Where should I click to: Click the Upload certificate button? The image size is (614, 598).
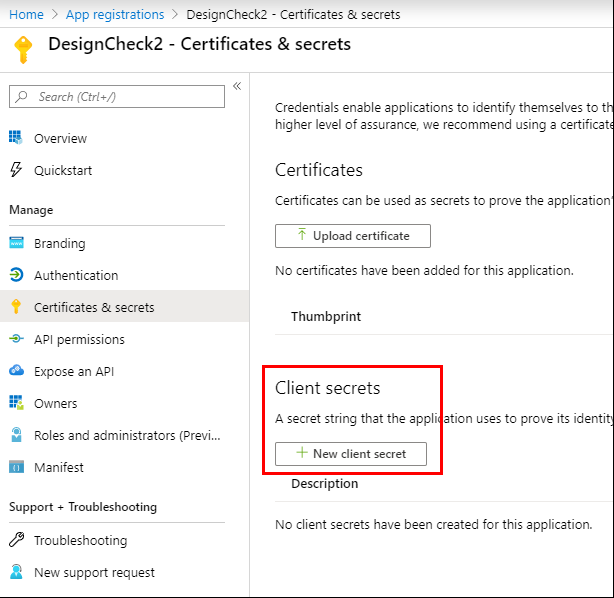point(353,236)
